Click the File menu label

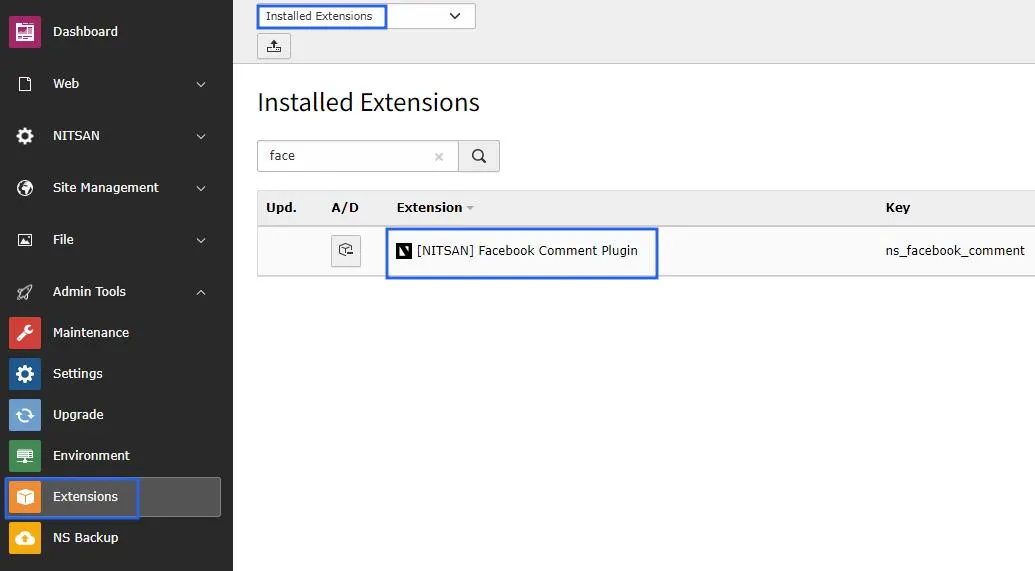pyautogui.click(x=63, y=240)
